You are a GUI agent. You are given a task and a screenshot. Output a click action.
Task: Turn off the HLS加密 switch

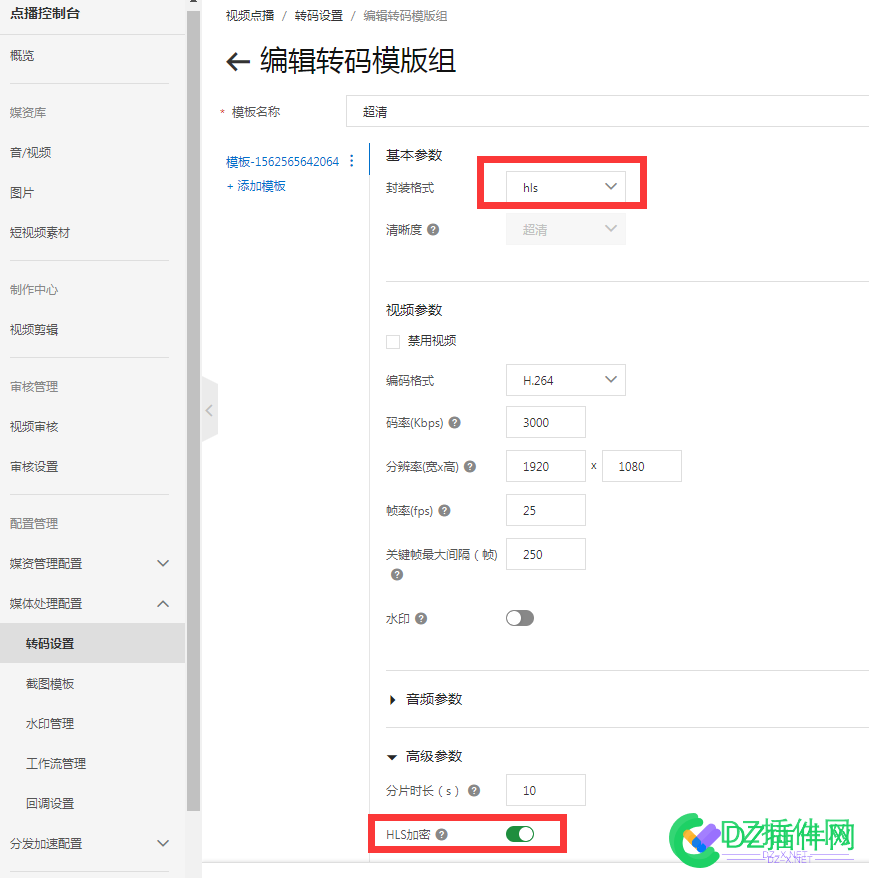pyautogui.click(x=520, y=834)
